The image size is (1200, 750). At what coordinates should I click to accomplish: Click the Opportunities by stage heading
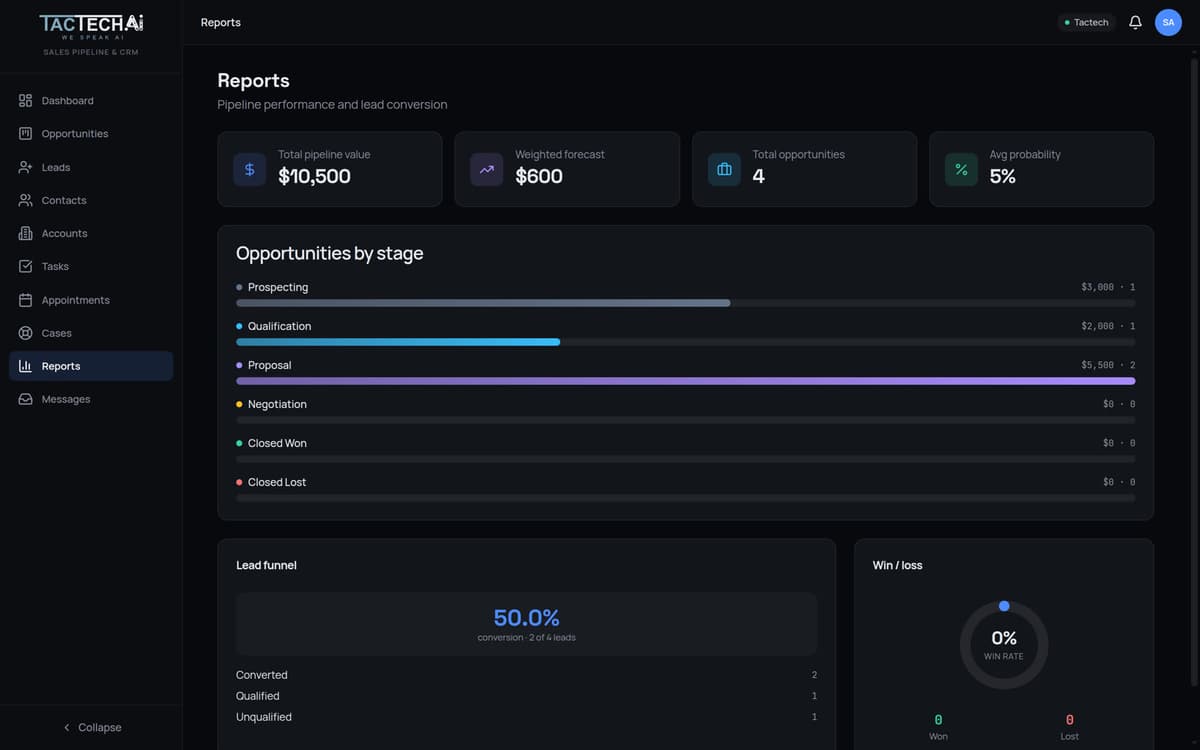coord(329,253)
